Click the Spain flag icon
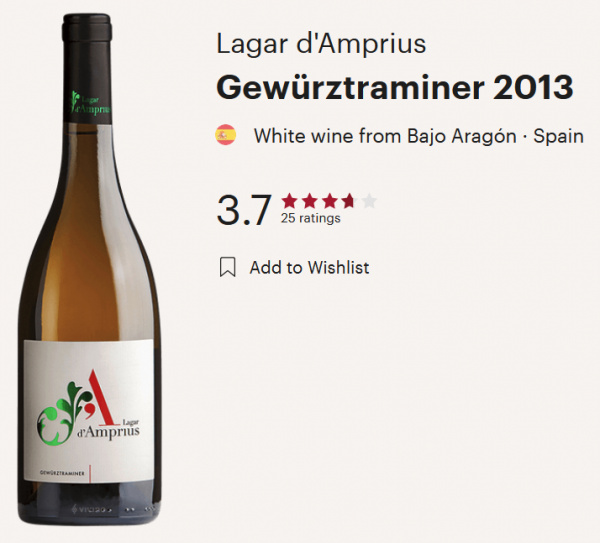The image size is (600, 543). [x=225, y=135]
